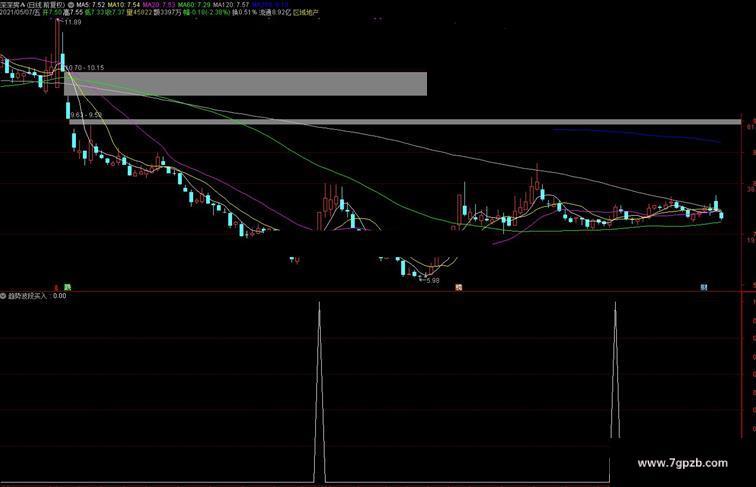Click the 区域地产 sector label
The width and height of the screenshot is (756, 487).
(x=306, y=13)
